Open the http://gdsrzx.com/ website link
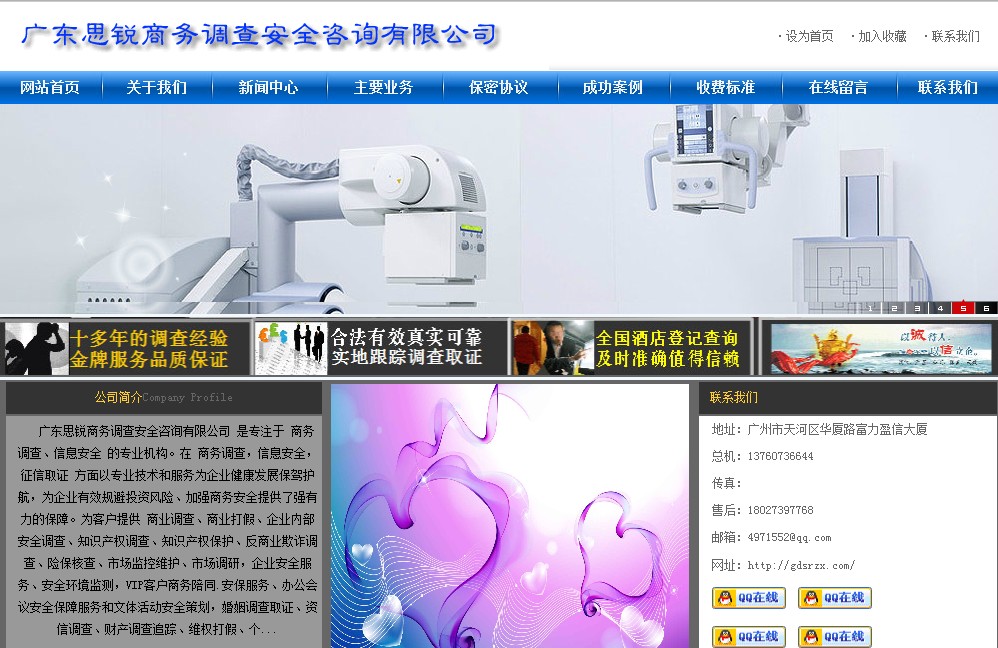This screenshot has height=648, width=998. [801, 565]
